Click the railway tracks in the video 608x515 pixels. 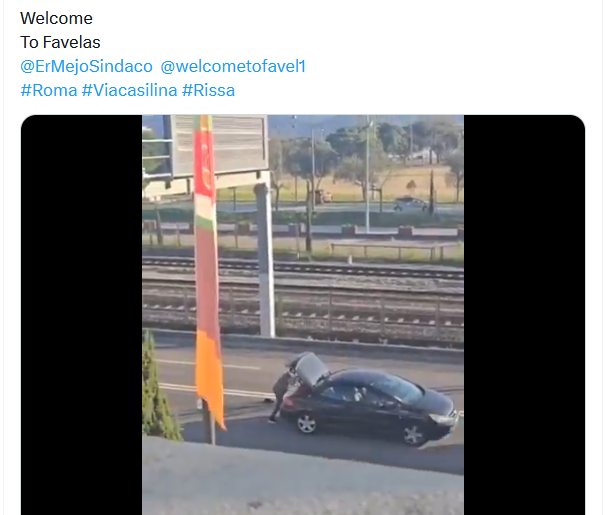click(x=302, y=293)
